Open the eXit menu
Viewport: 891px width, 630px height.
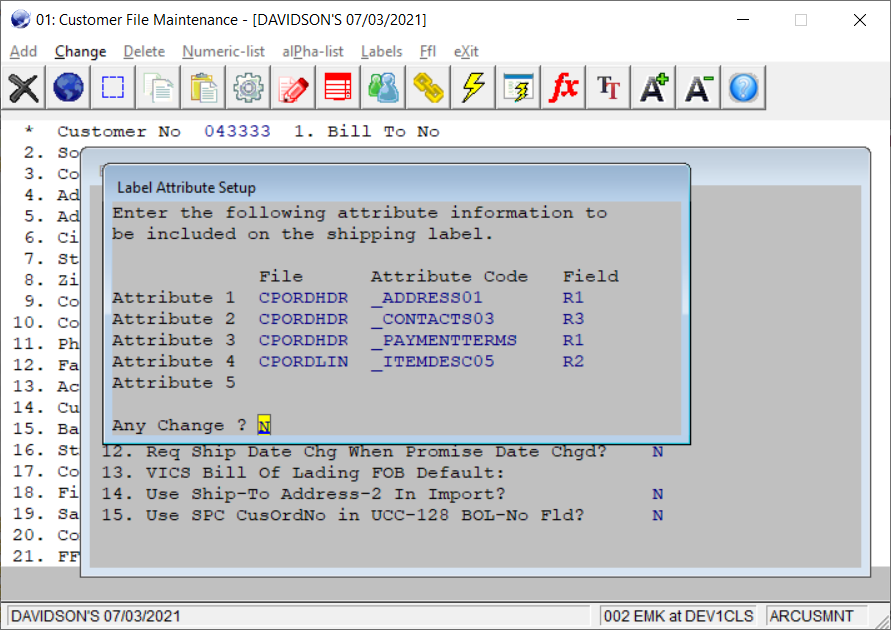tap(466, 52)
